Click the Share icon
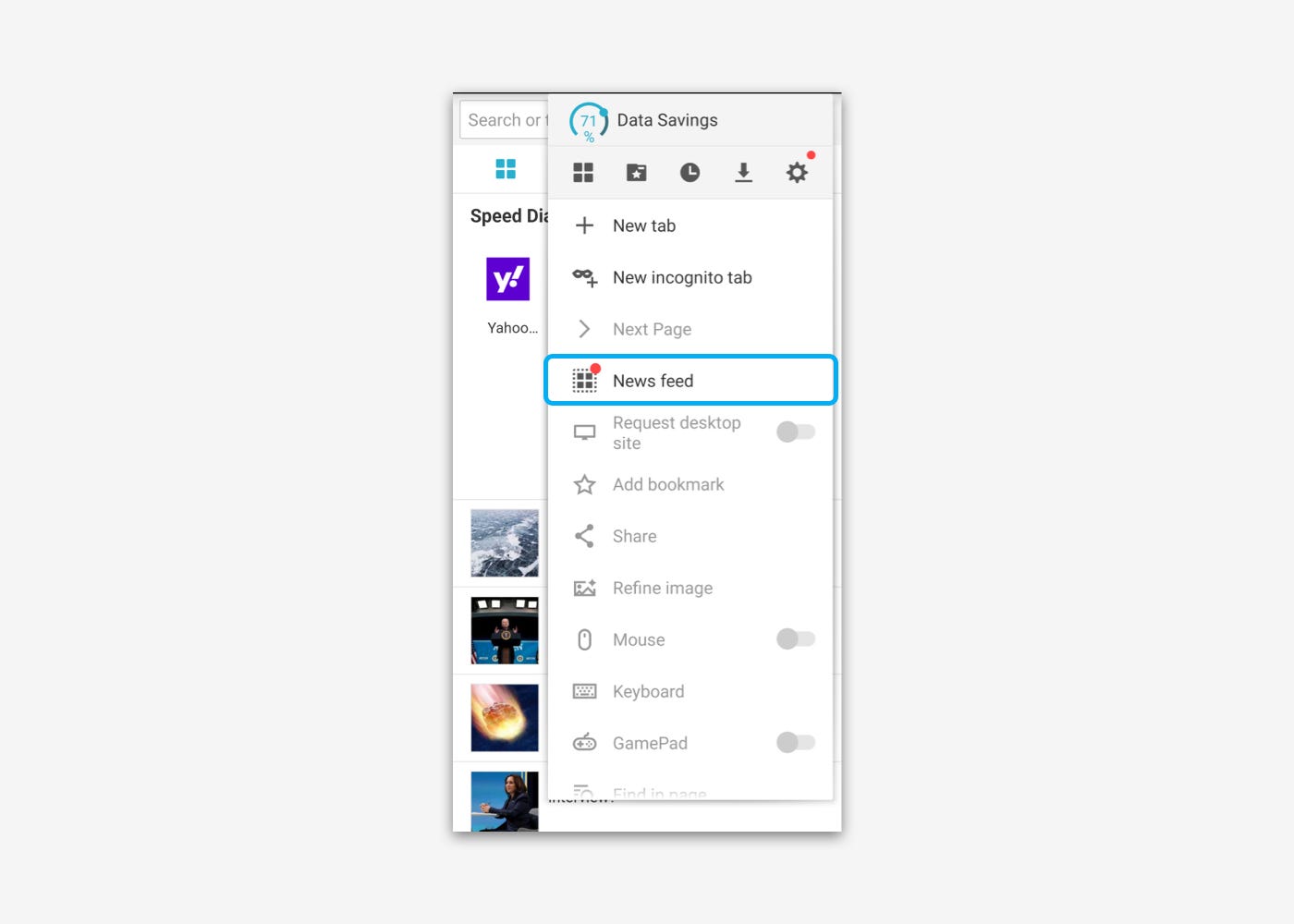Viewport: 1294px width, 924px height. [x=584, y=536]
